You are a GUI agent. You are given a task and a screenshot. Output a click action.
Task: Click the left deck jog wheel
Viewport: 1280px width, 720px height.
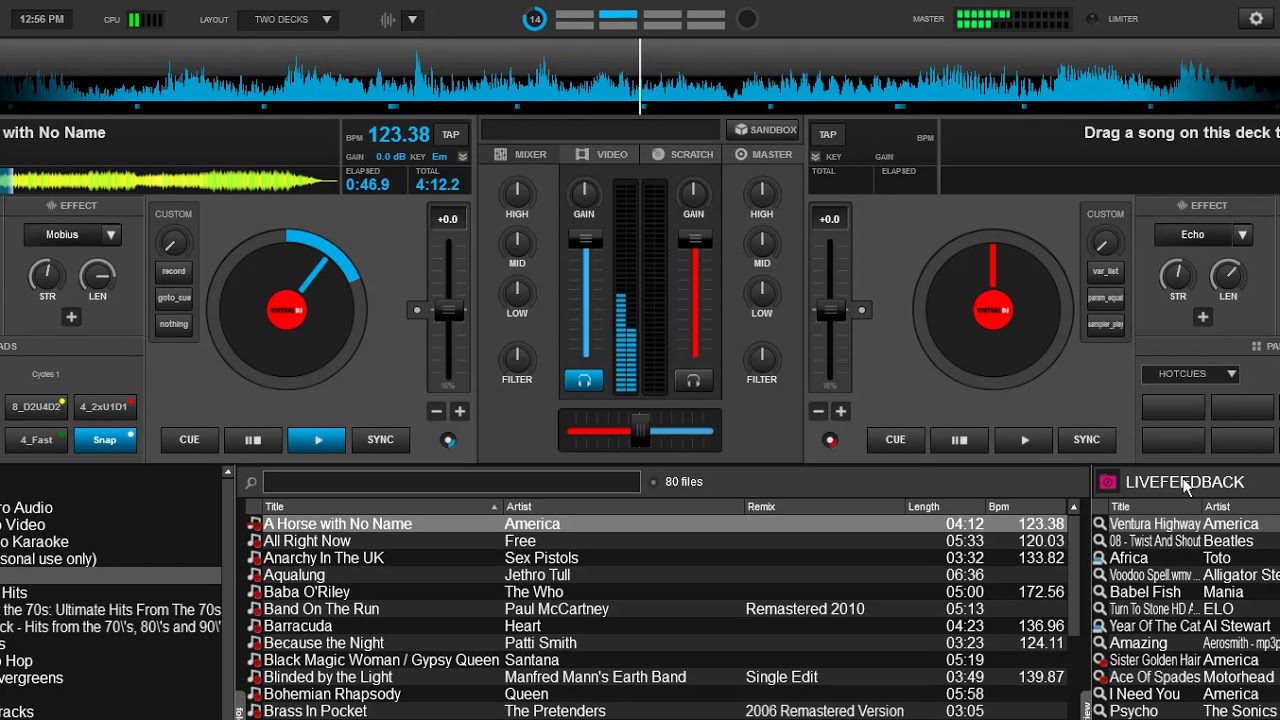tap(287, 309)
